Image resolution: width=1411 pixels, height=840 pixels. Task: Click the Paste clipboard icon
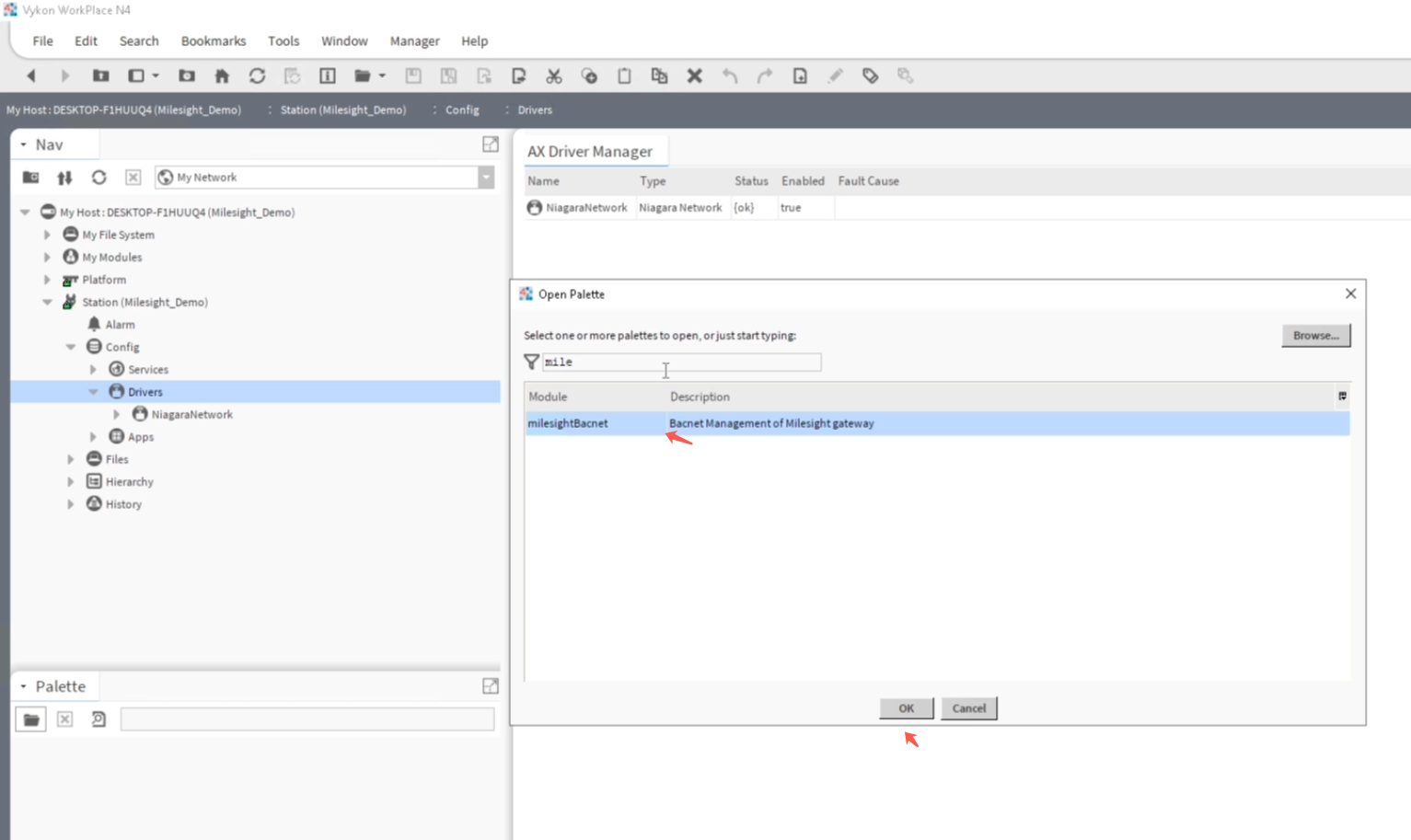624,76
